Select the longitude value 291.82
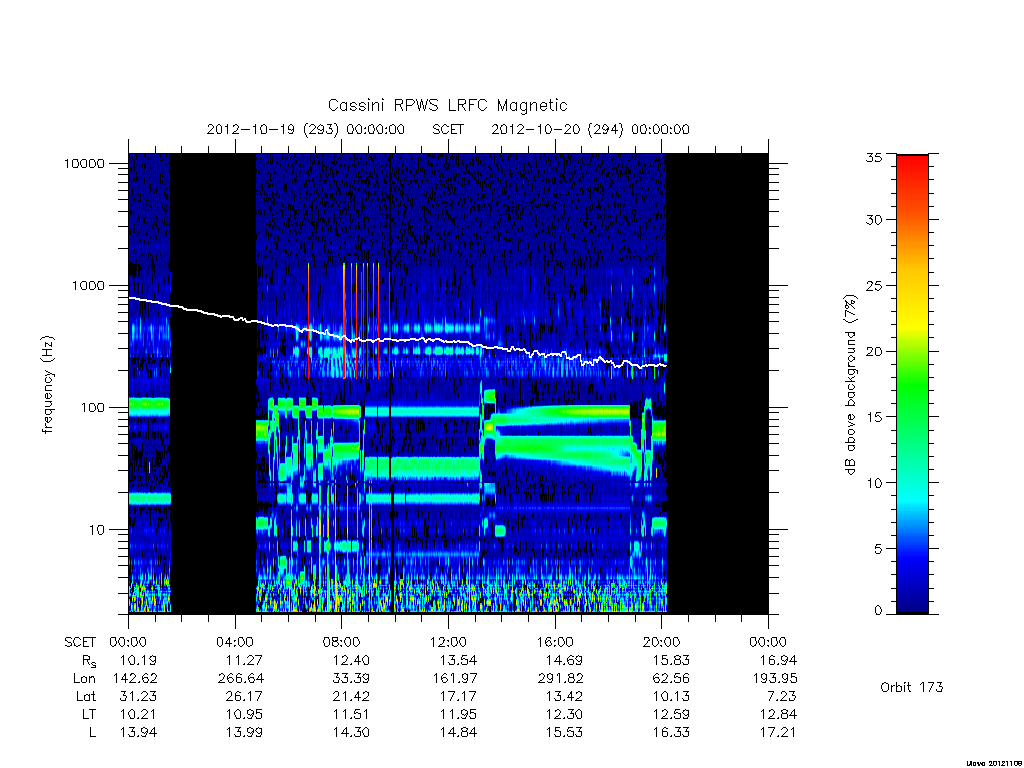Screen dimensions: 1024x768 [x=561, y=679]
